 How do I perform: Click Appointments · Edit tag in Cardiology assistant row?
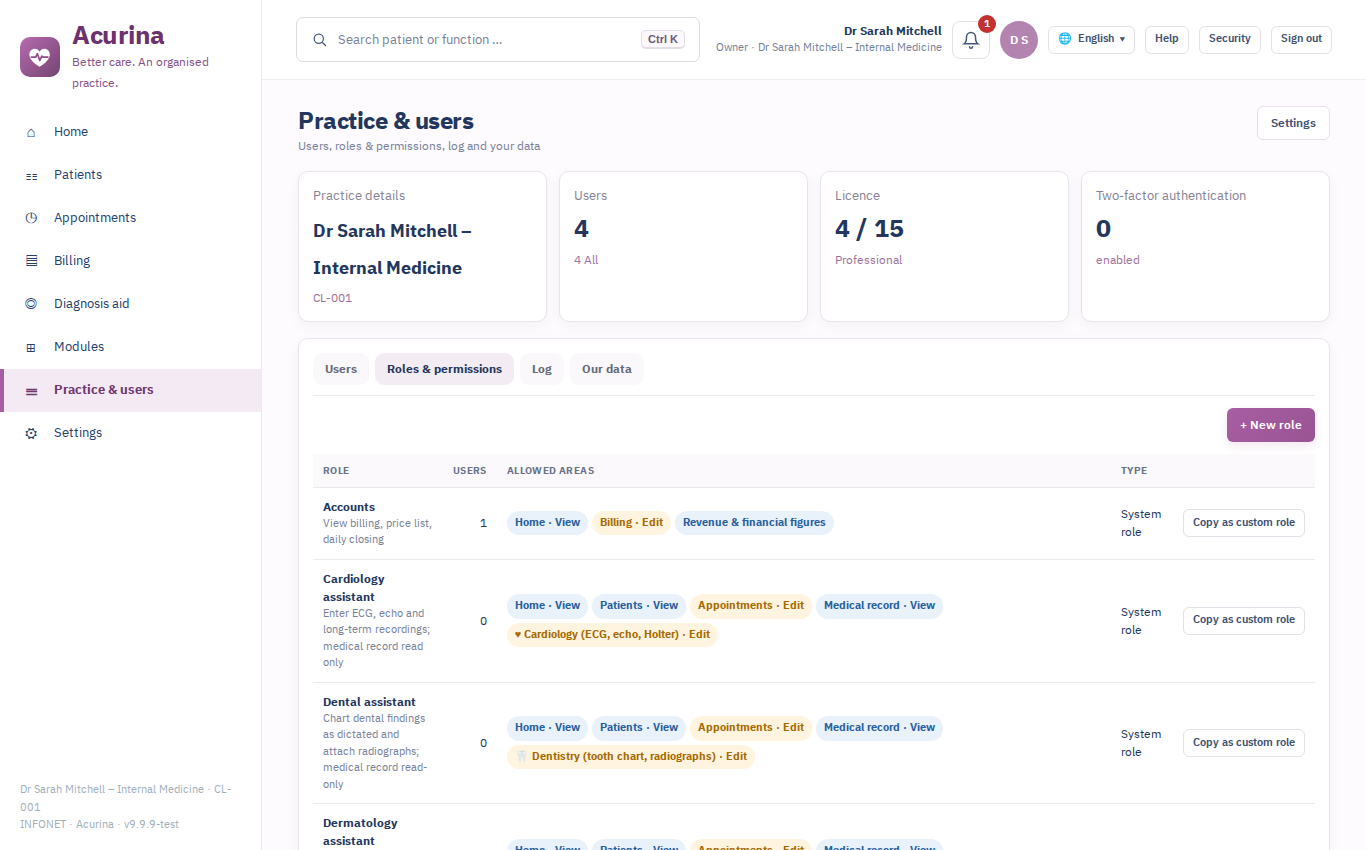pyautogui.click(x=751, y=606)
